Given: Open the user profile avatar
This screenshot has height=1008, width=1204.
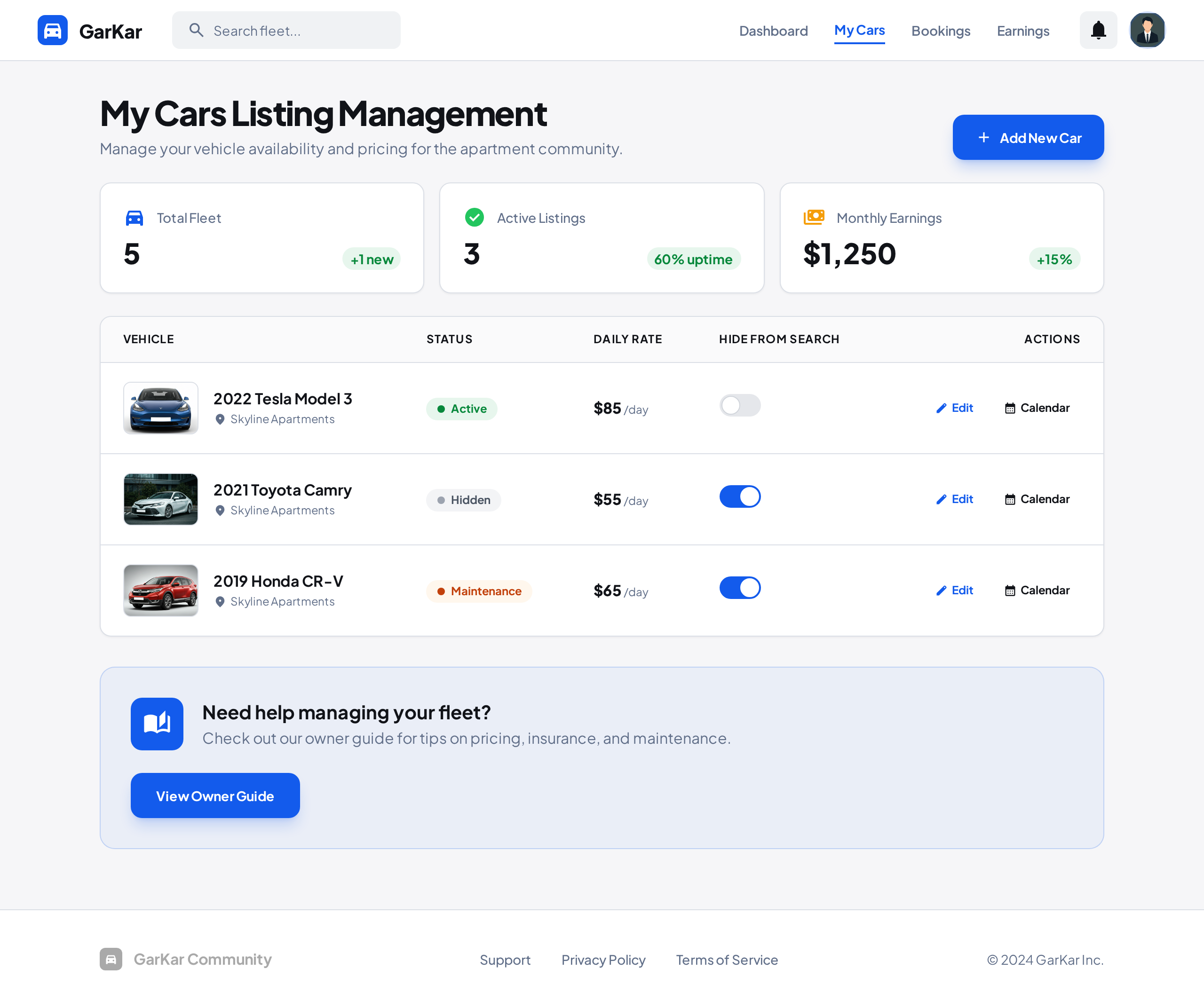Looking at the screenshot, I should (x=1147, y=31).
